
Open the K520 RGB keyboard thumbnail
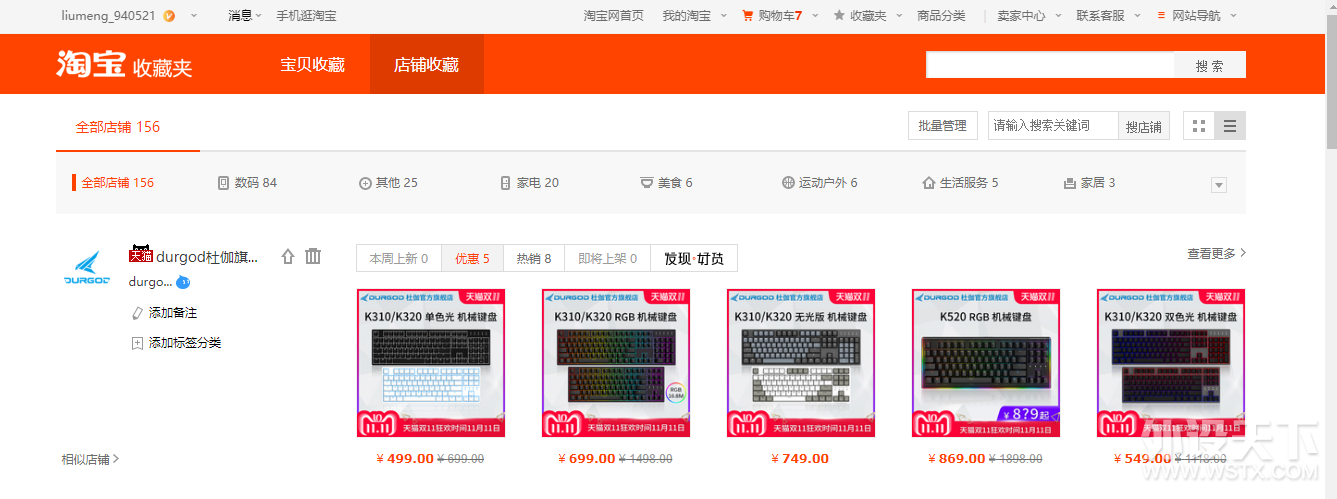pos(986,363)
